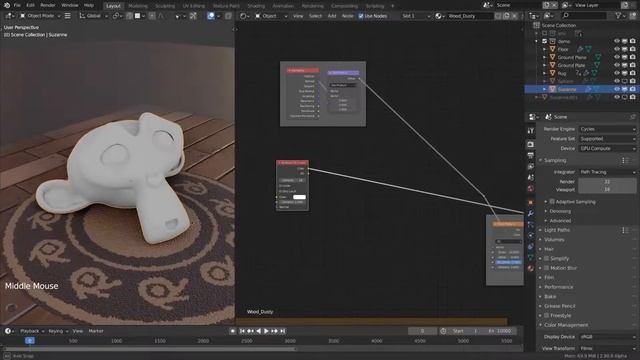Enable the Freestyle checkbox
640x360 pixels.
click(546, 316)
